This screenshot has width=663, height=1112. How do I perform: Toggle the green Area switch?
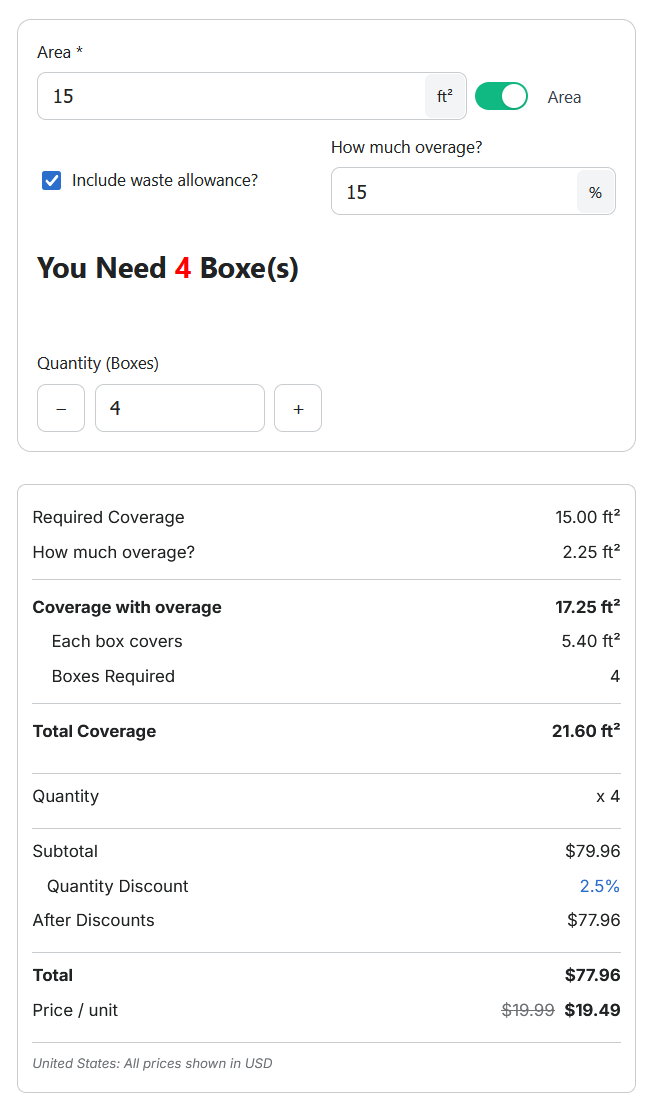click(x=501, y=96)
